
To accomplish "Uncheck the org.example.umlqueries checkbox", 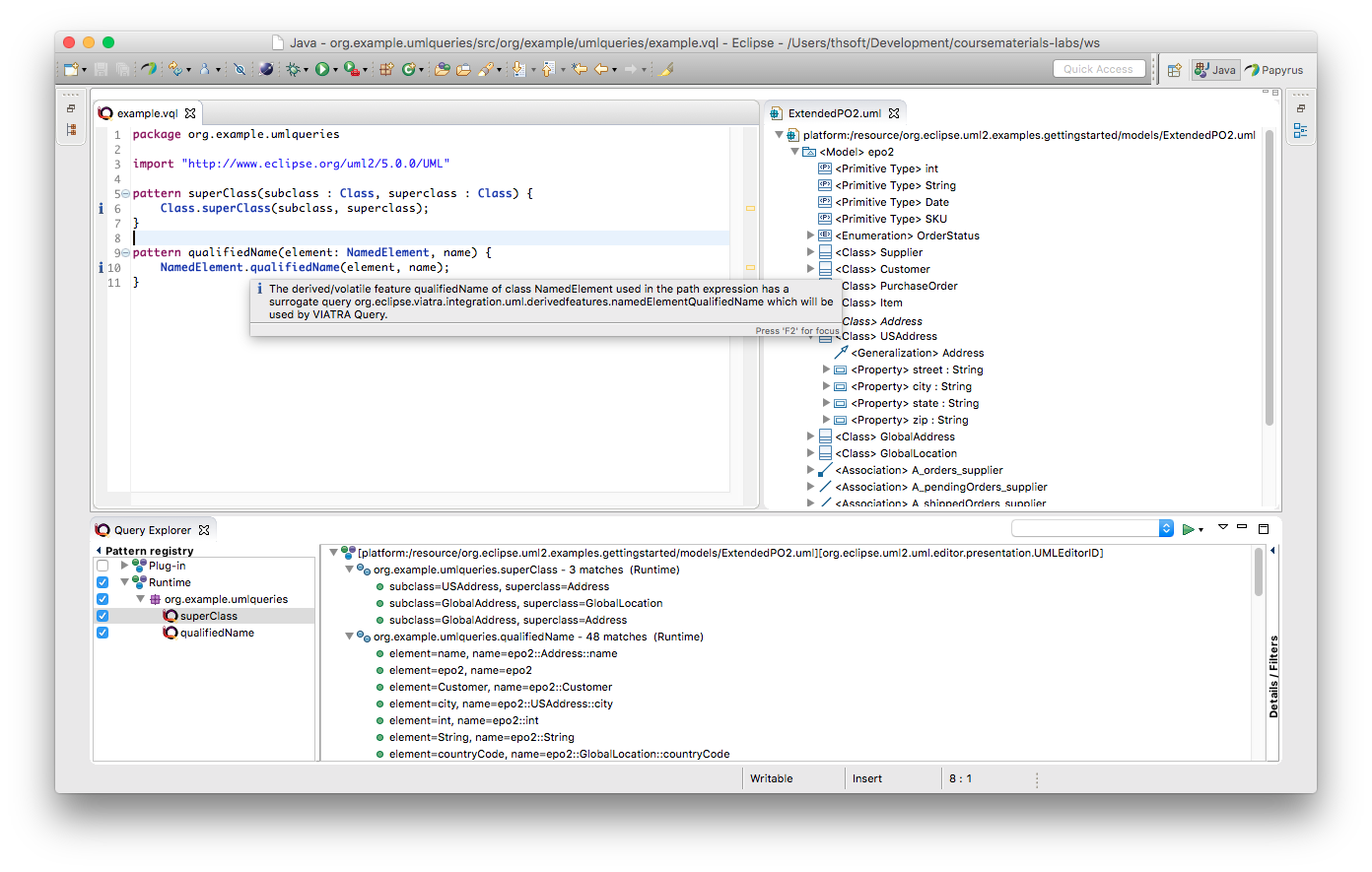I will [x=103, y=599].
